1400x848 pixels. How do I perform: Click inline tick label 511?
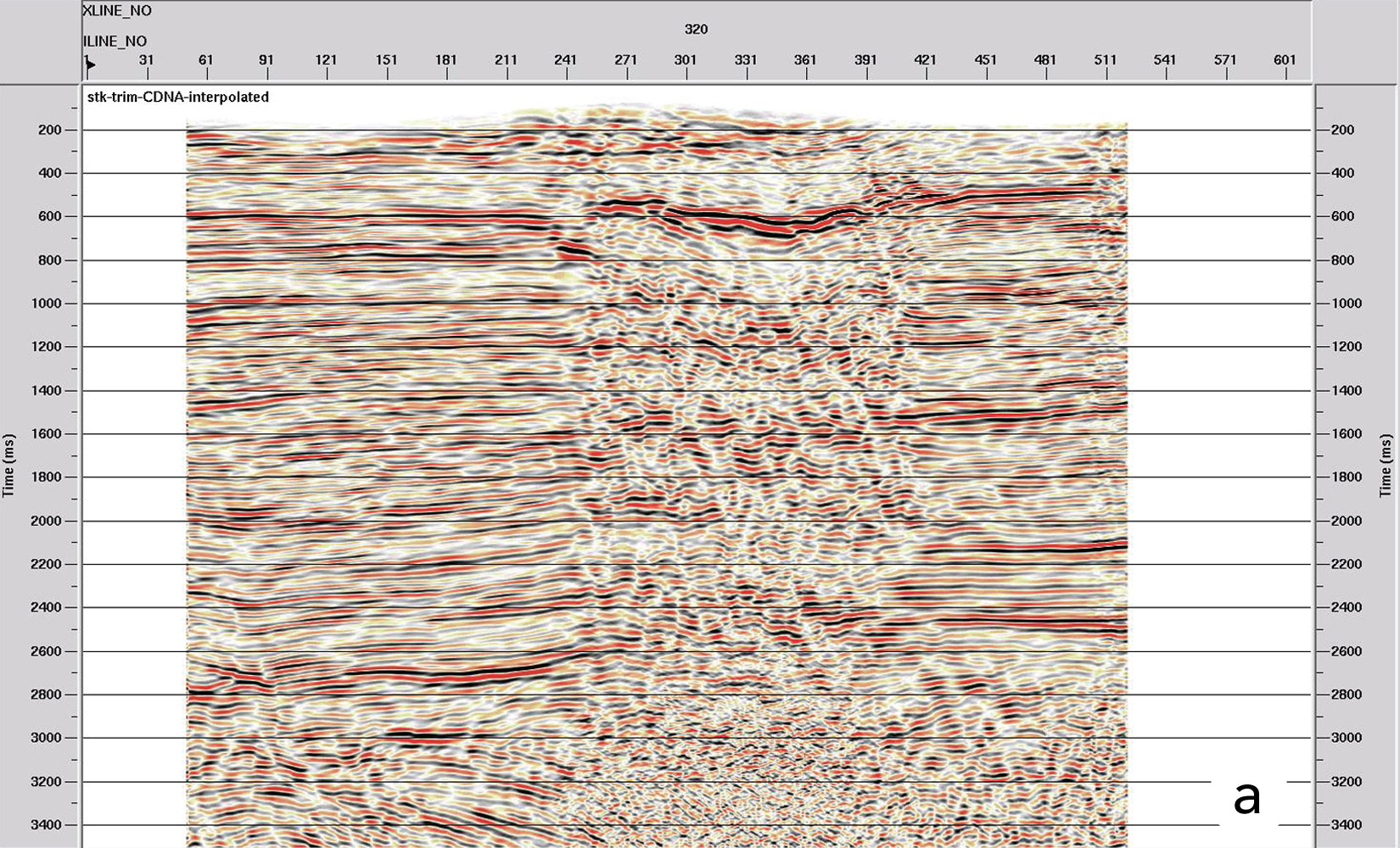pos(1106,59)
